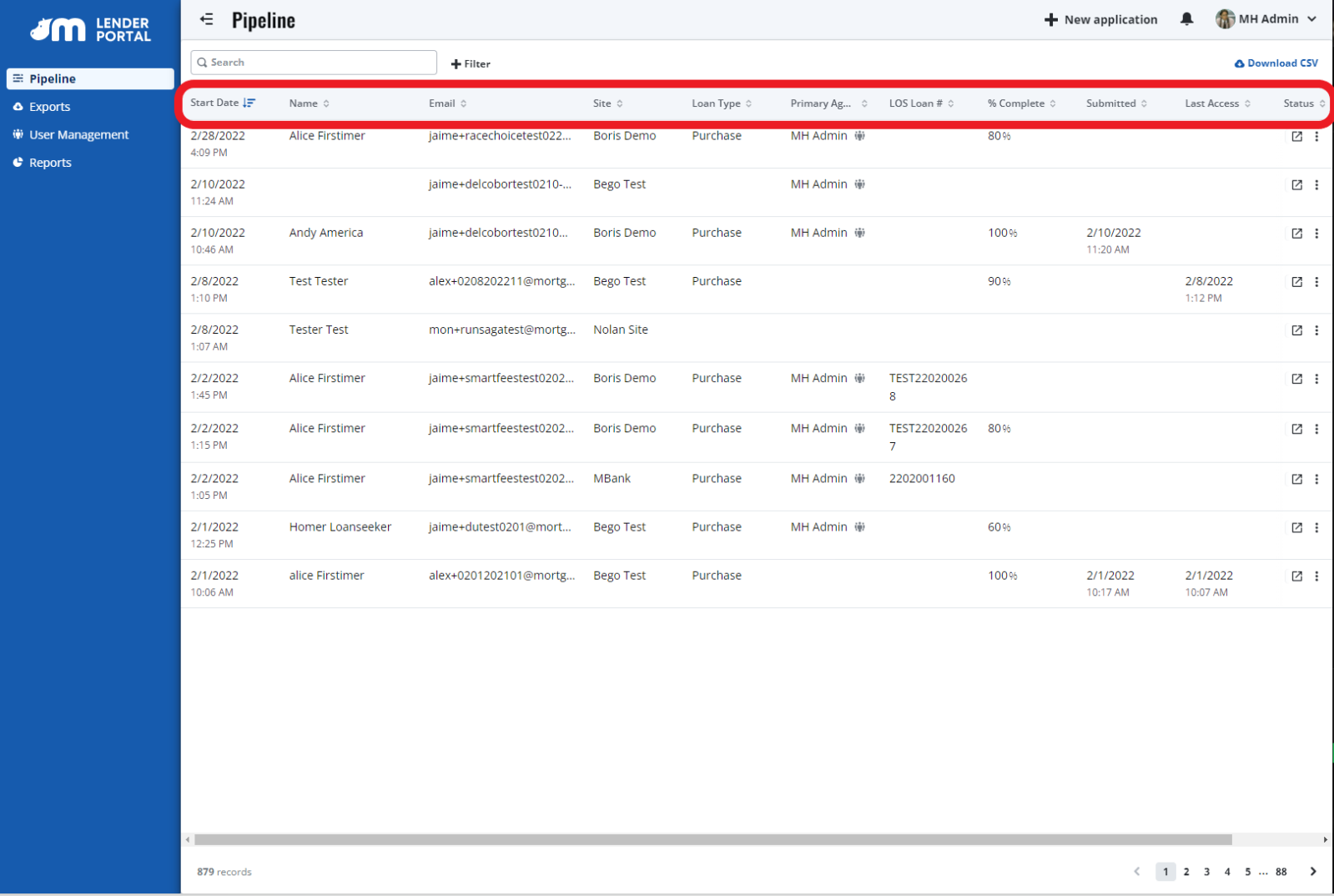Go to page 2
The height and width of the screenshot is (896, 1334).
(1185, 871)
